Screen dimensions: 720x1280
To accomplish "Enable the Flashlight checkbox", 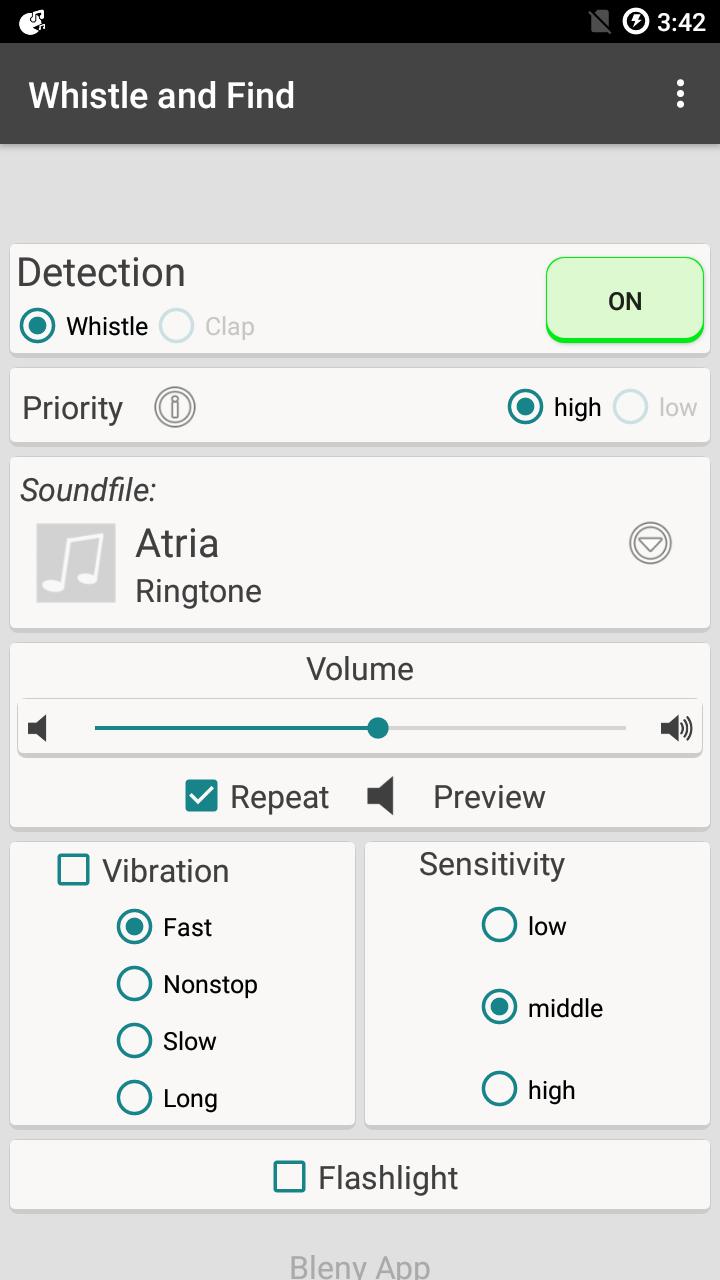I will point(290,1177).
